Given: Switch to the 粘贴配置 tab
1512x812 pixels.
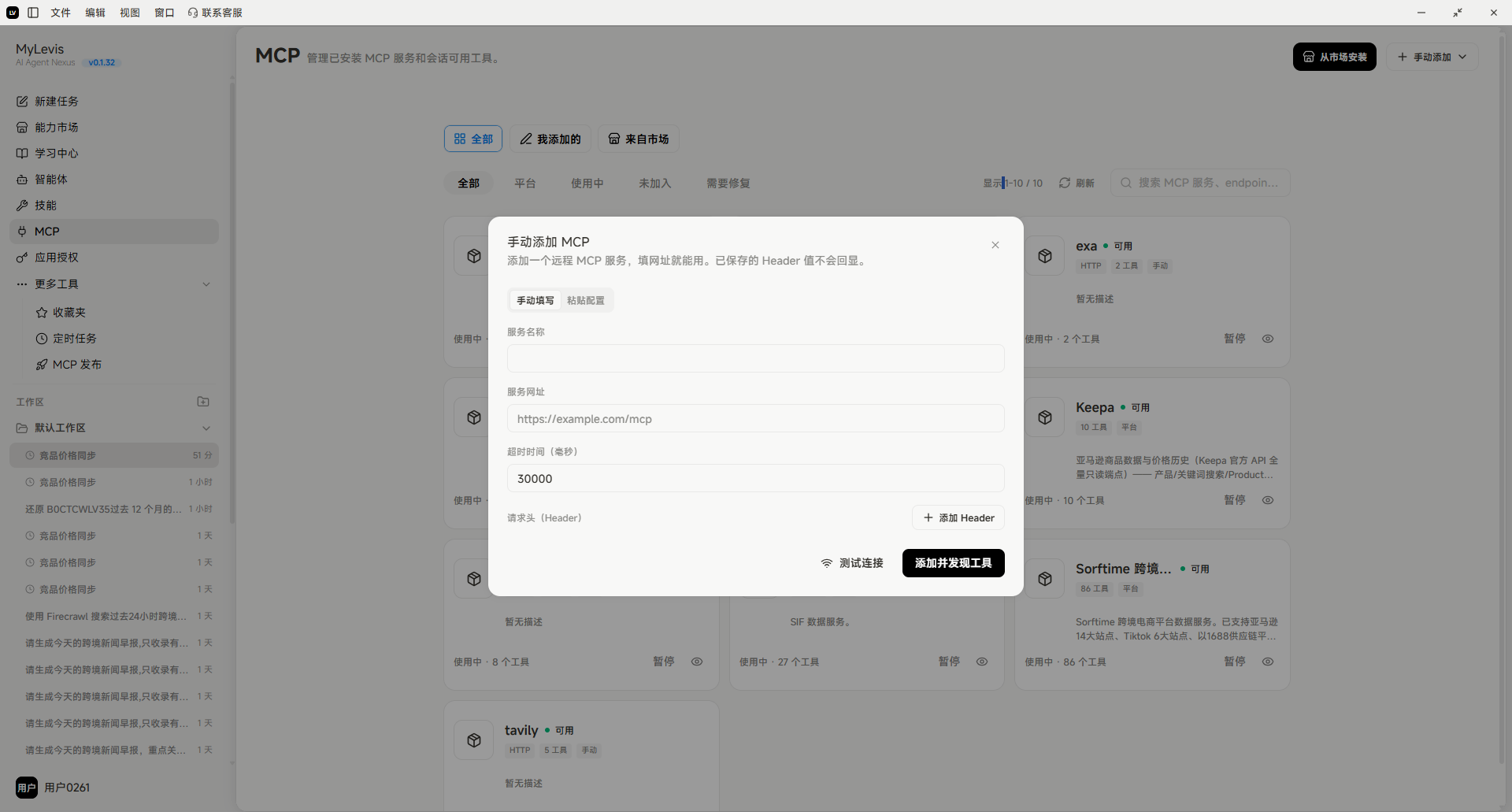Looking at the screenshot, I should pos(586,300).
